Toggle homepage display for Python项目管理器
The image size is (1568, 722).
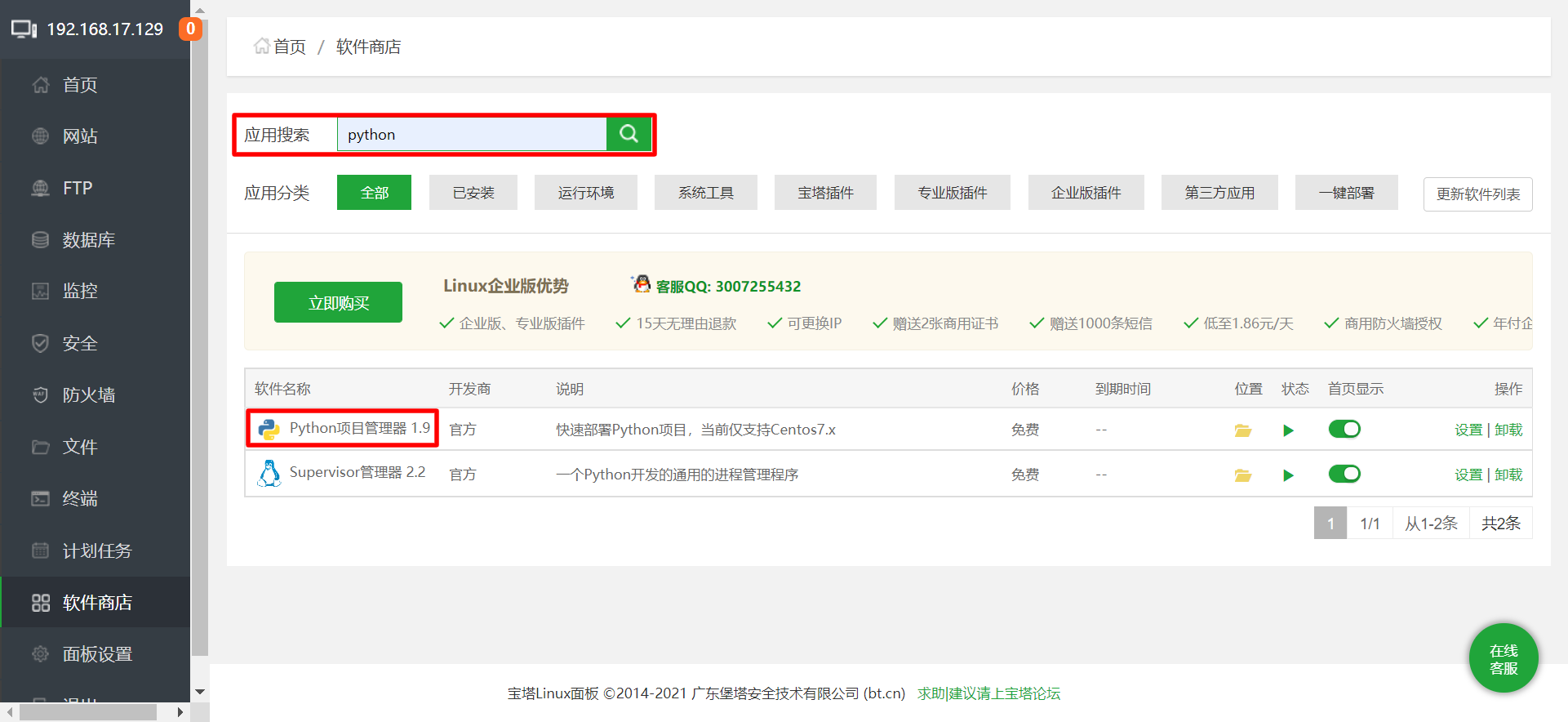1344,430
